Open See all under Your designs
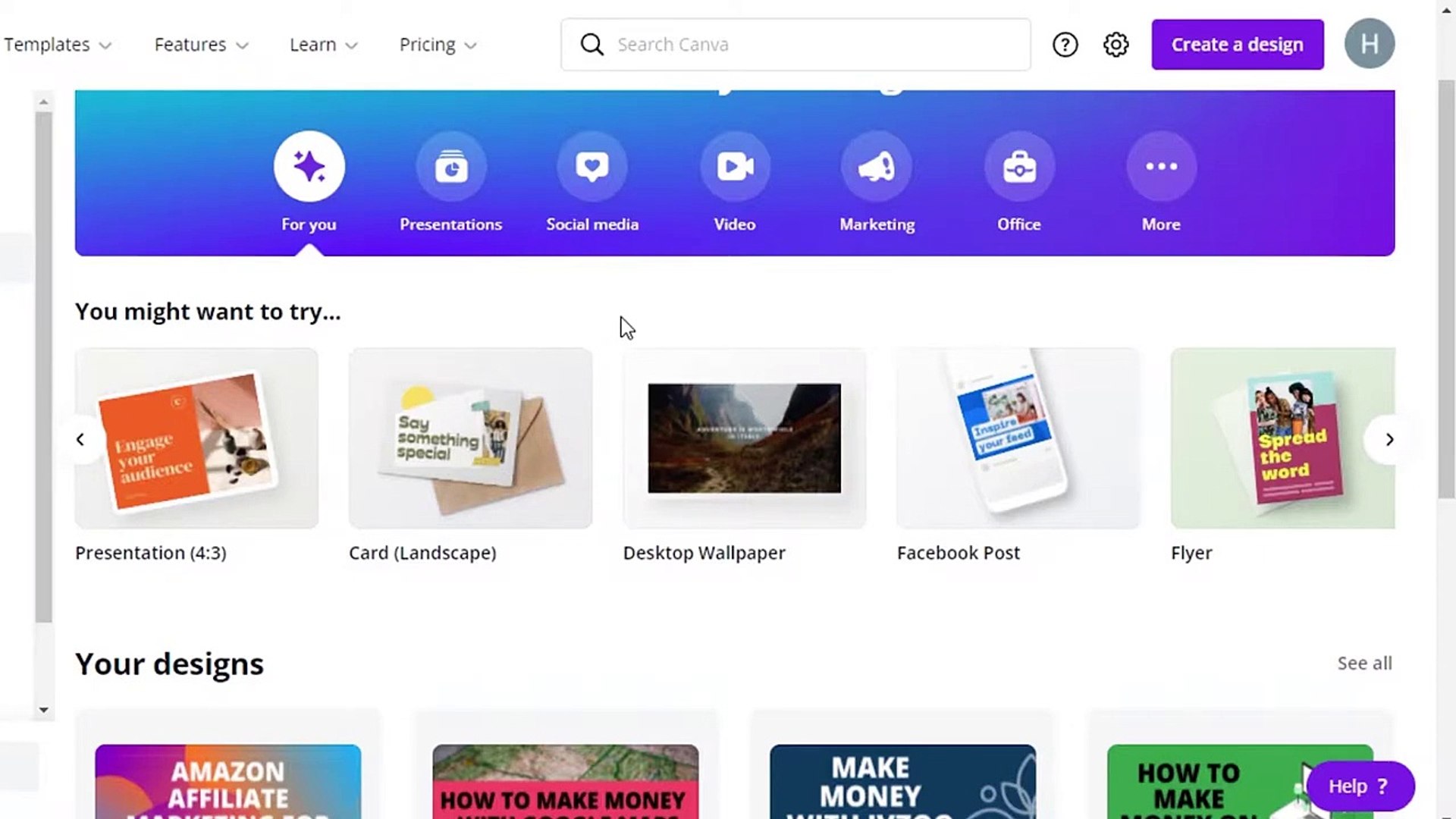This screenshot has height=819, width=1456. pos(1364,663)
